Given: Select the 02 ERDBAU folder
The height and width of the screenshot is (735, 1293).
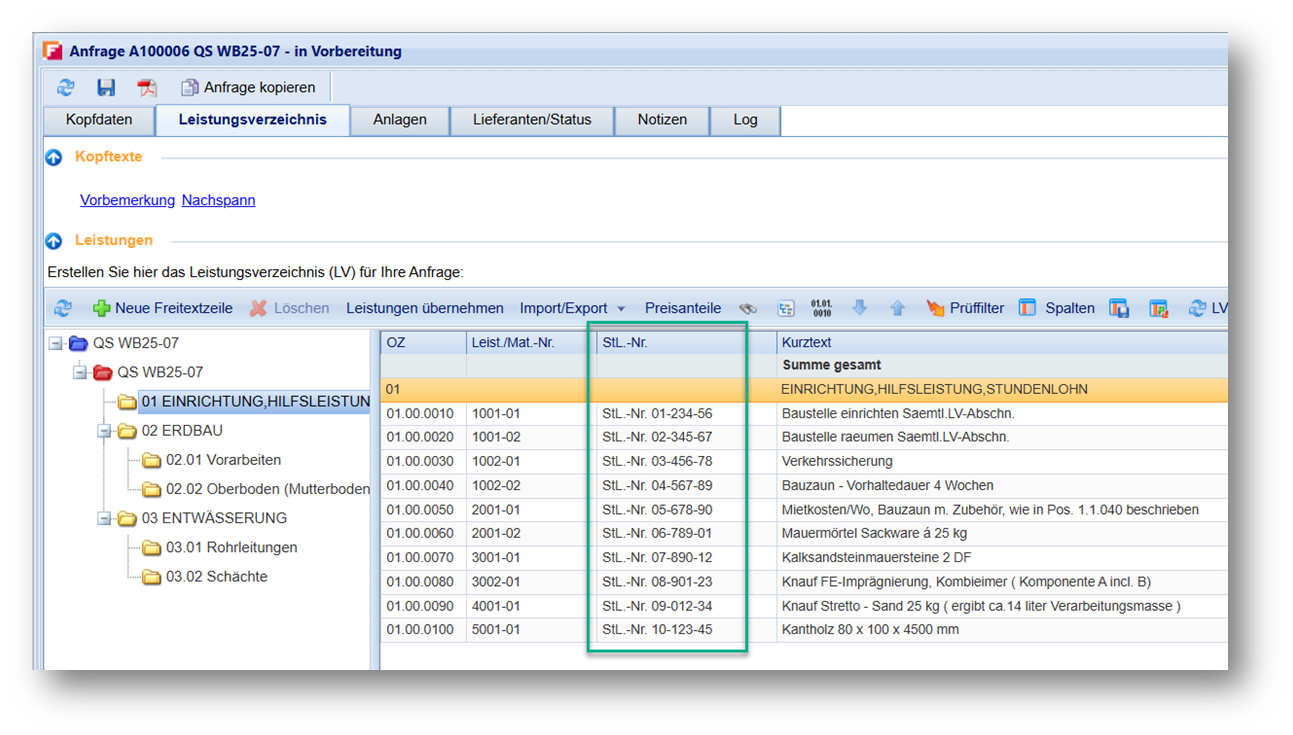Looking at the screenshot, I should tap(170, 431).
